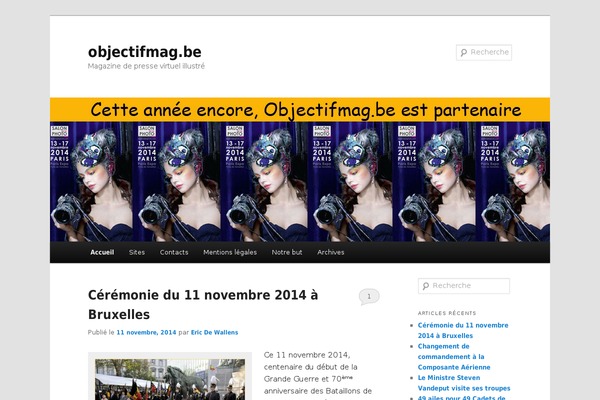This screenshot has width=600, height=400.
Task: Open the Sites menu item
Action: (137, 252)
